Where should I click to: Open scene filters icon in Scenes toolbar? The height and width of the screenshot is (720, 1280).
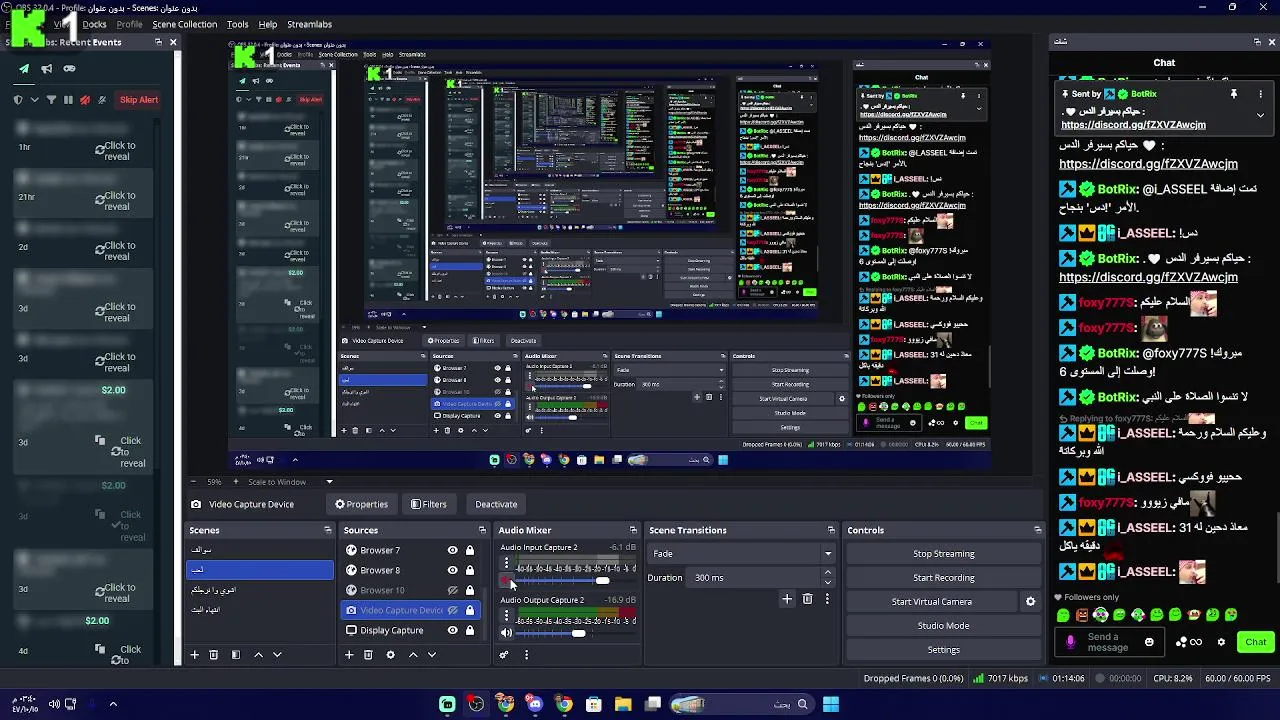tap(236, 655)
